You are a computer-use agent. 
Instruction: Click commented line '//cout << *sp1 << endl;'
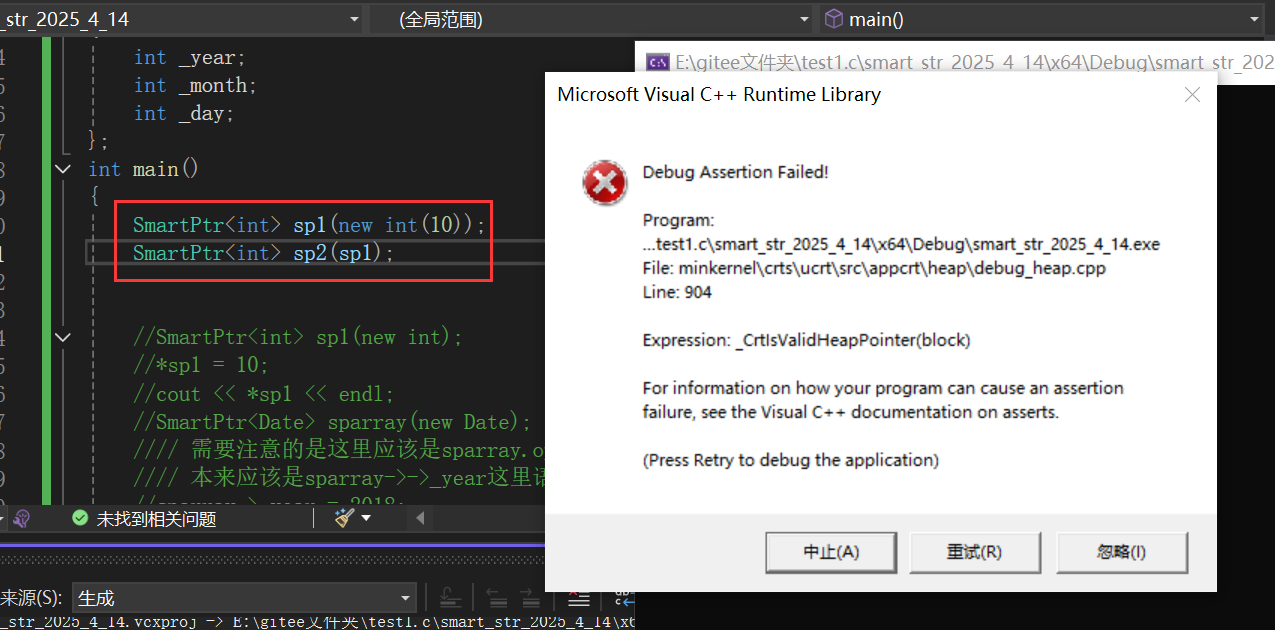pyautogui.click(x=264, y=394)
